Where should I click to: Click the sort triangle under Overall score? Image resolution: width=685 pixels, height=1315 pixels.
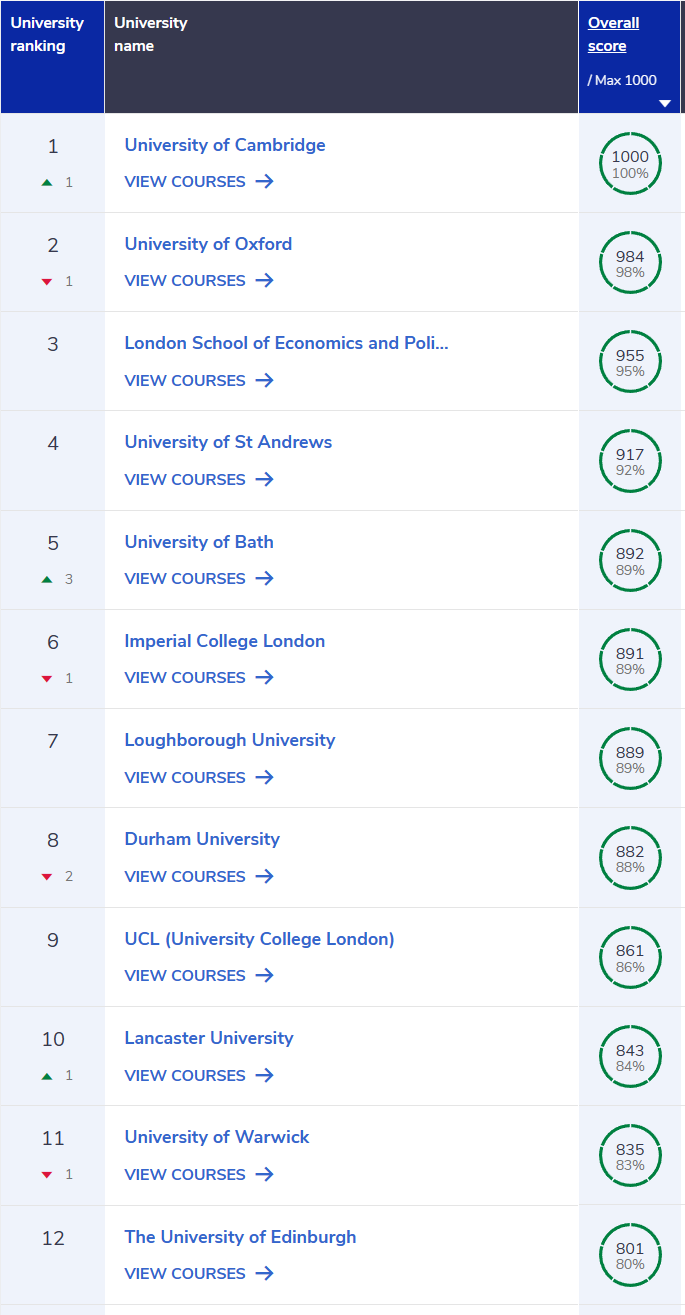pos(665,104)
